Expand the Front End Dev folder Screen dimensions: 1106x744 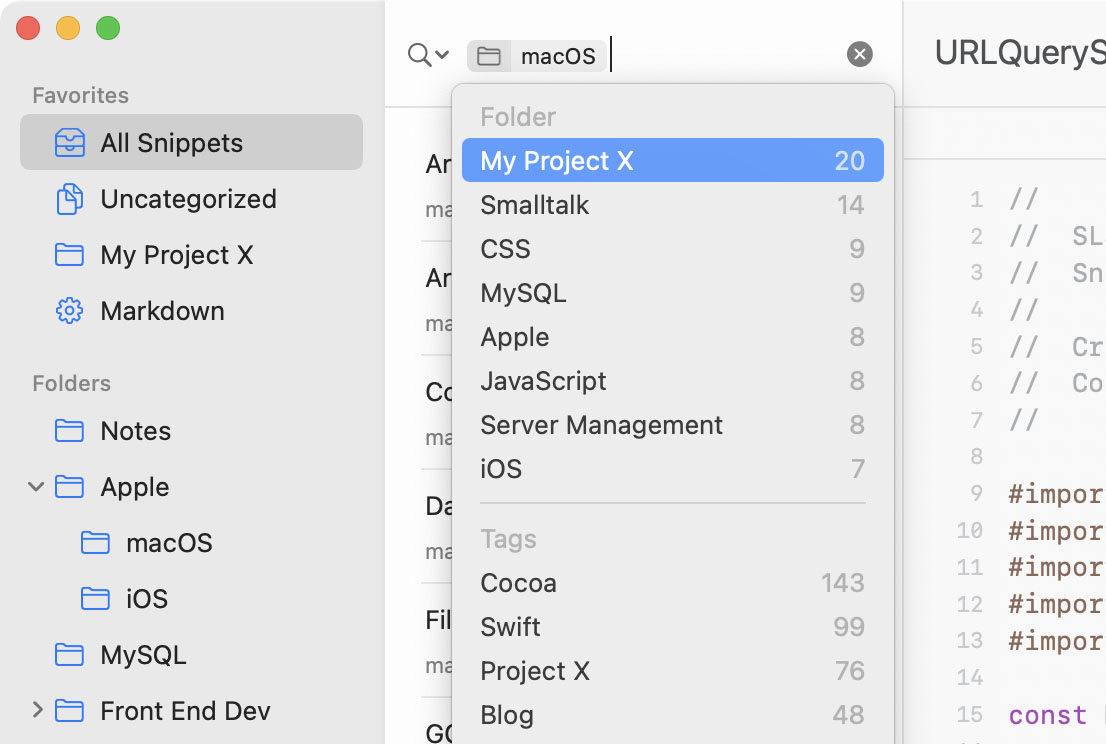[x=37, y=709]
